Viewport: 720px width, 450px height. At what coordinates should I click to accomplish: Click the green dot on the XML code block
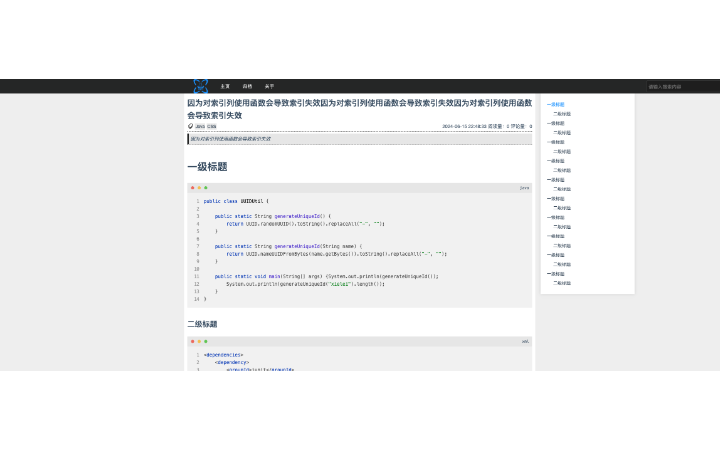point(206,341)
